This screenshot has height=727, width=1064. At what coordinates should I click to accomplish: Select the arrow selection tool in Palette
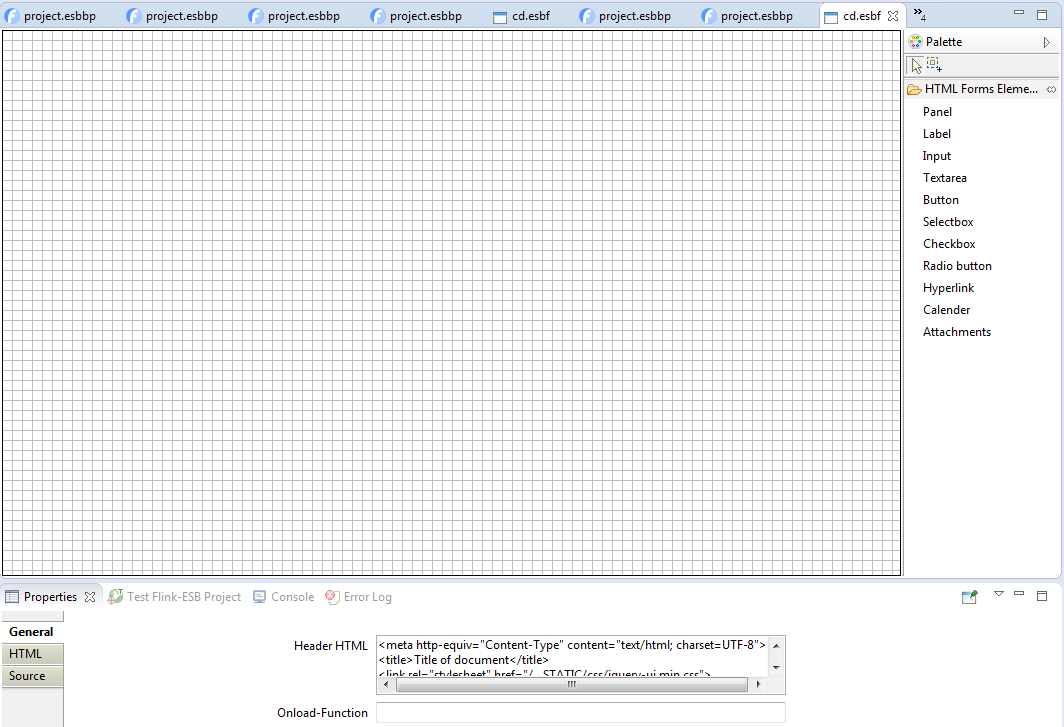917,65
